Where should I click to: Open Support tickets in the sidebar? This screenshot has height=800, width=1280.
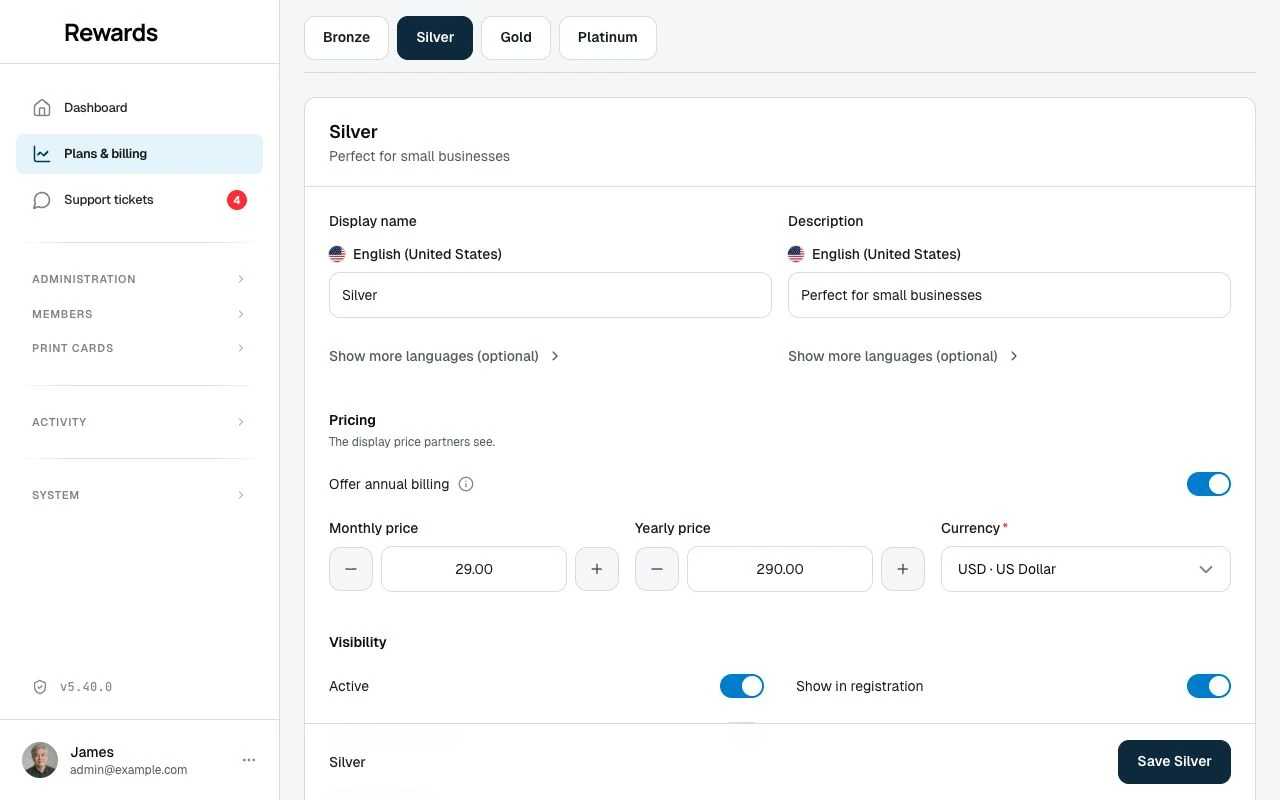(139, 200)
